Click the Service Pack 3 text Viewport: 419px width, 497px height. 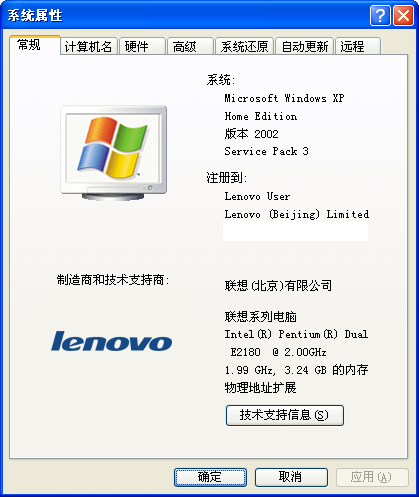coord(266,151)
